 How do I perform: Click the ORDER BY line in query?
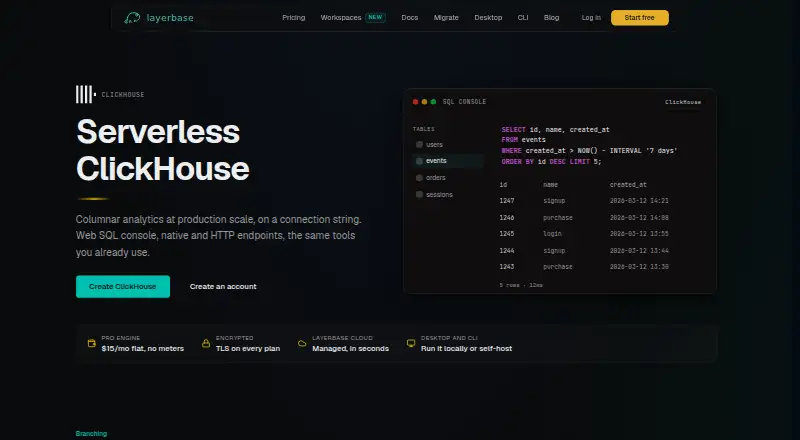click(551, 161)
